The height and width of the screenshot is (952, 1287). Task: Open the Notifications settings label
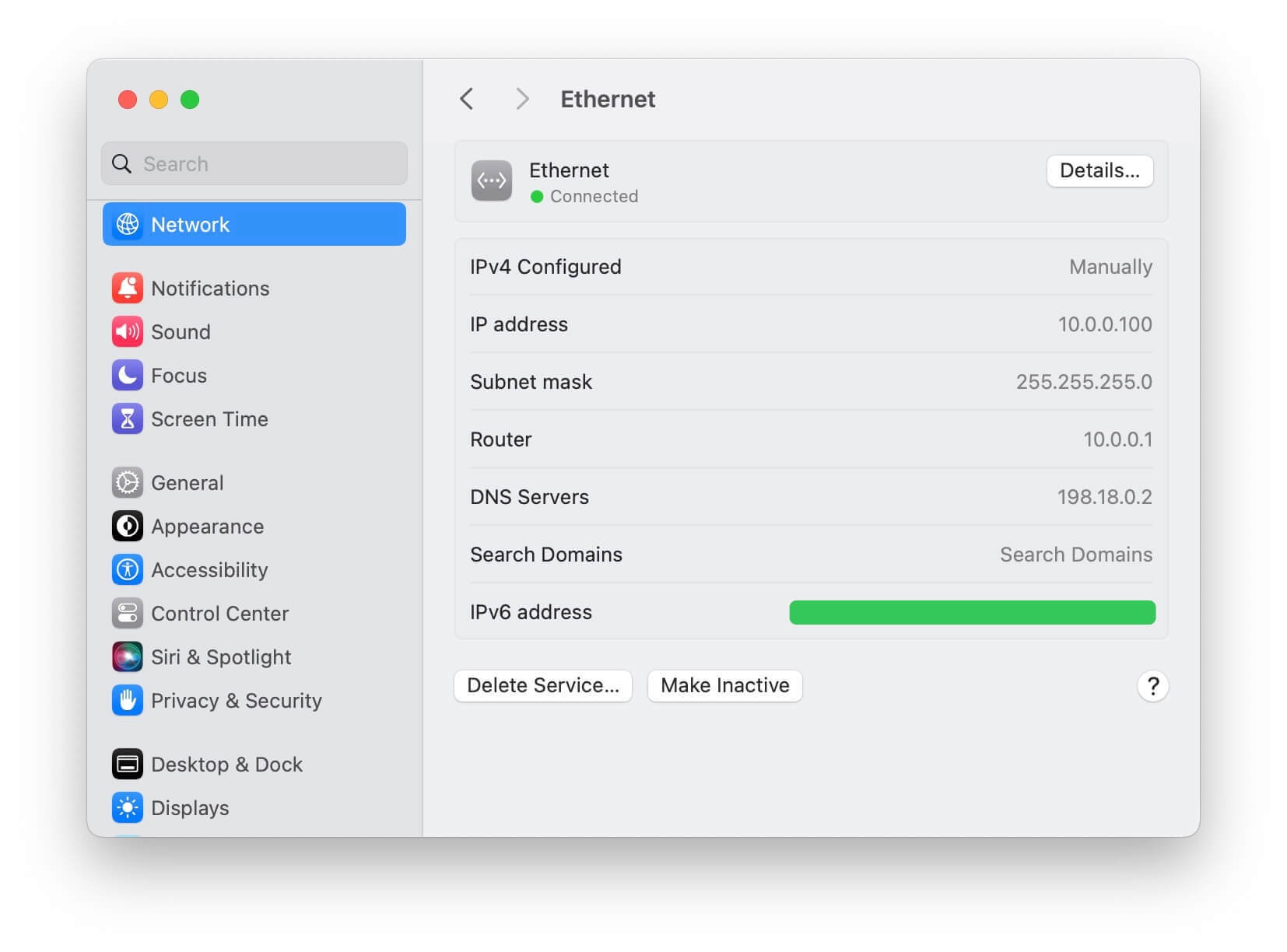point(210,289)
